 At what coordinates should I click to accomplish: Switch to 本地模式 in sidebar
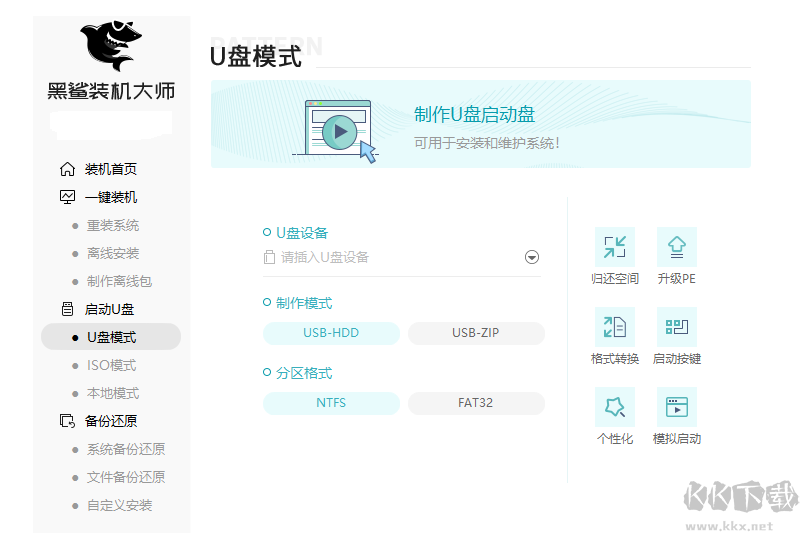coord(113,393)
